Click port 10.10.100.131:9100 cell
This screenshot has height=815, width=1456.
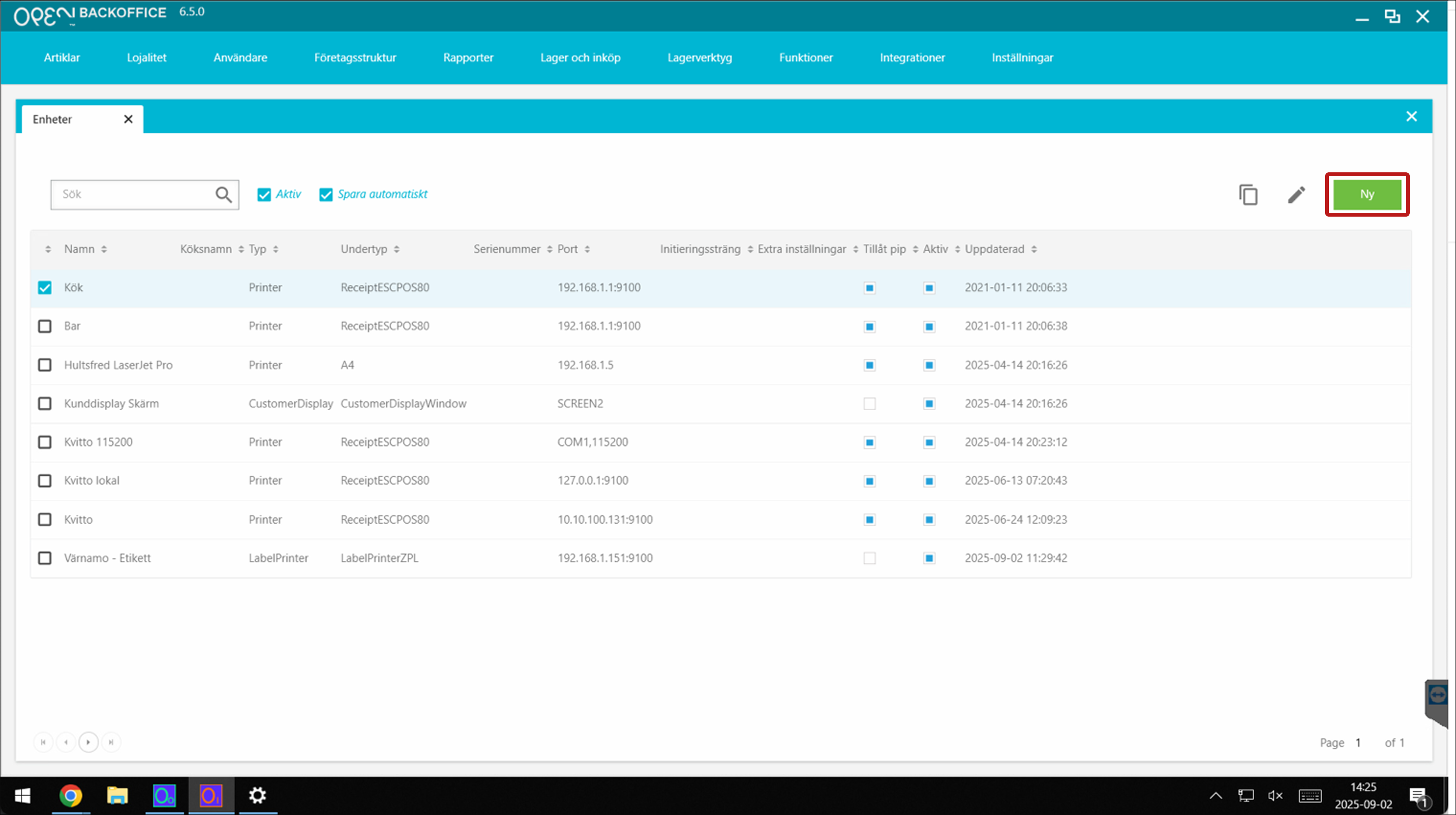point(605,519)
